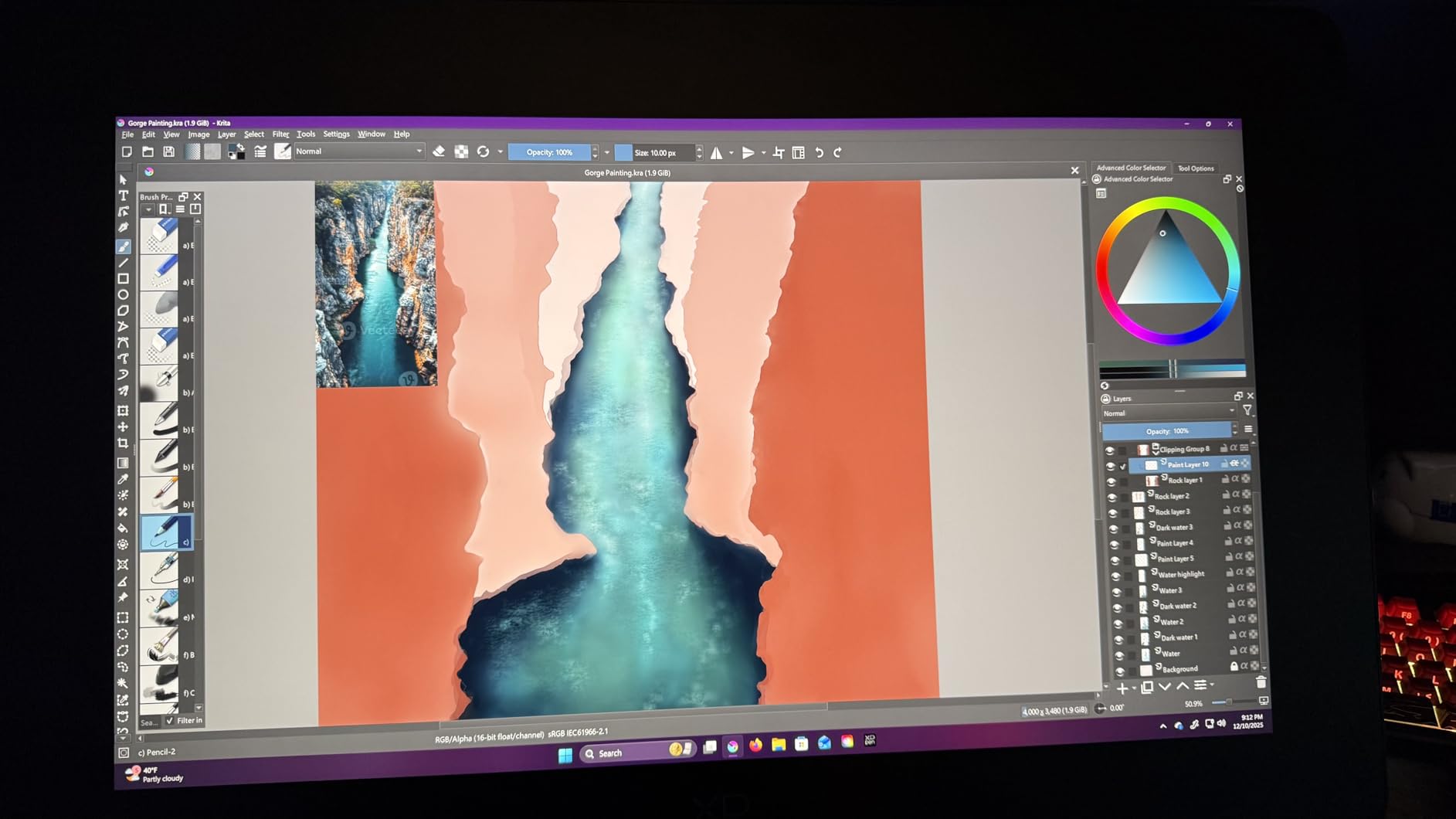The image size is (1456, 819).
Task: Open the Normal blending dropdown in top toolbar
Action: [358, 151]
